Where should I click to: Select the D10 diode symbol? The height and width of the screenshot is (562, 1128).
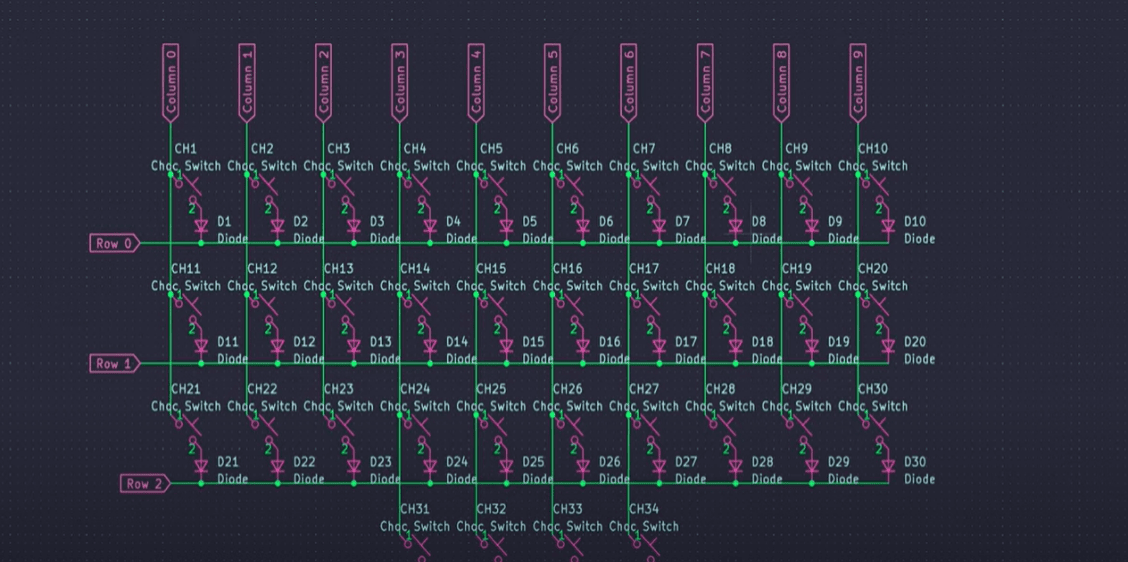[888, 226]
